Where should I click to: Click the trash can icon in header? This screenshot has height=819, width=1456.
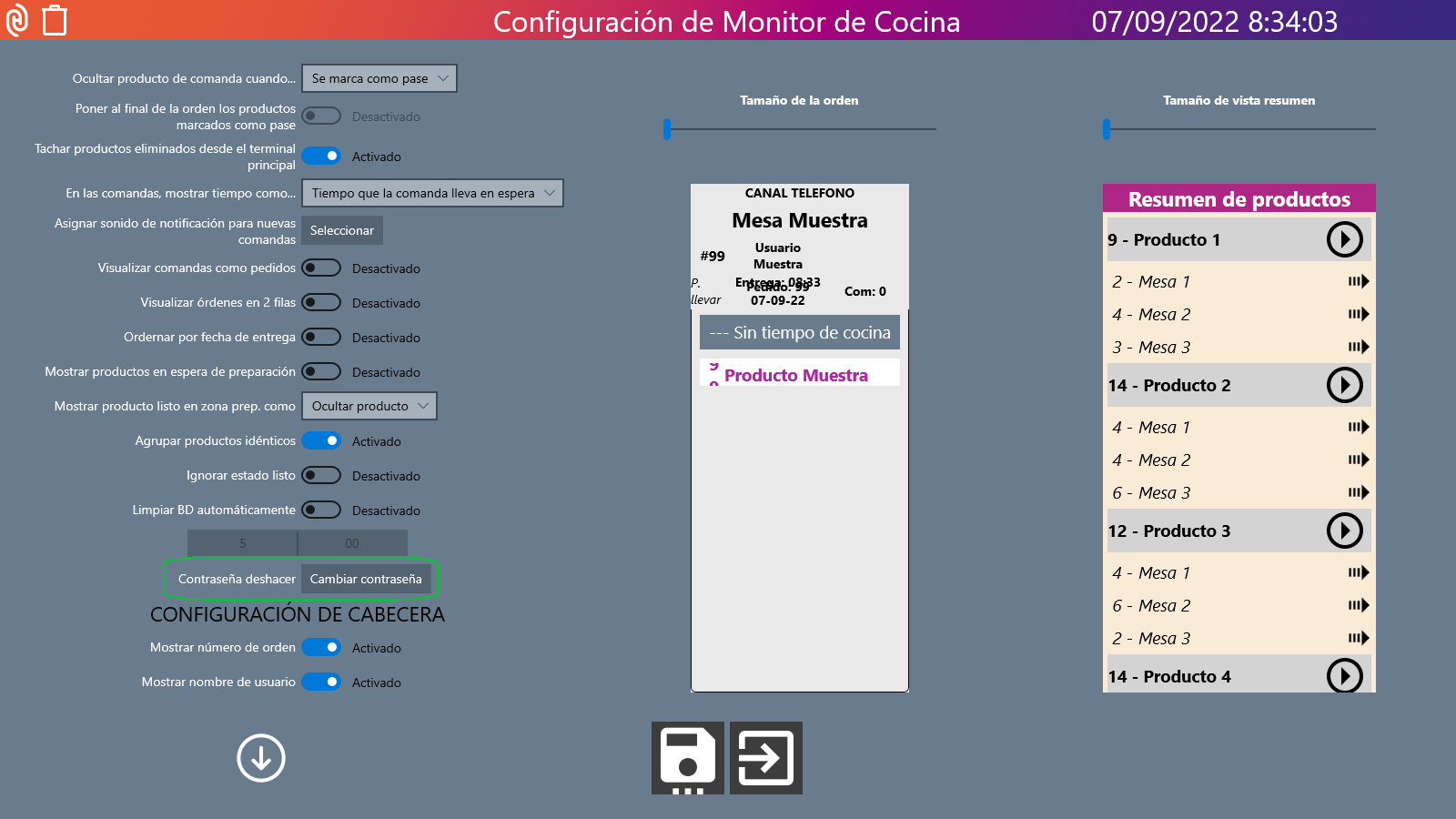(55, 20)
